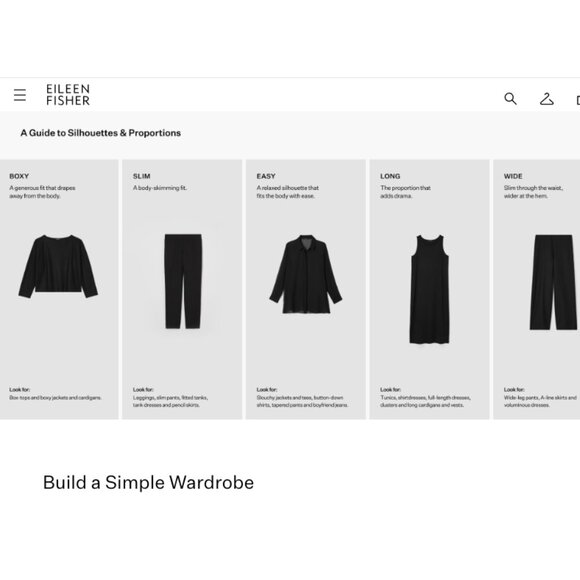The height and width of the screenshot is (580, 580).
Task: Click the LONG silhouette heading
Action: (390, 176)
